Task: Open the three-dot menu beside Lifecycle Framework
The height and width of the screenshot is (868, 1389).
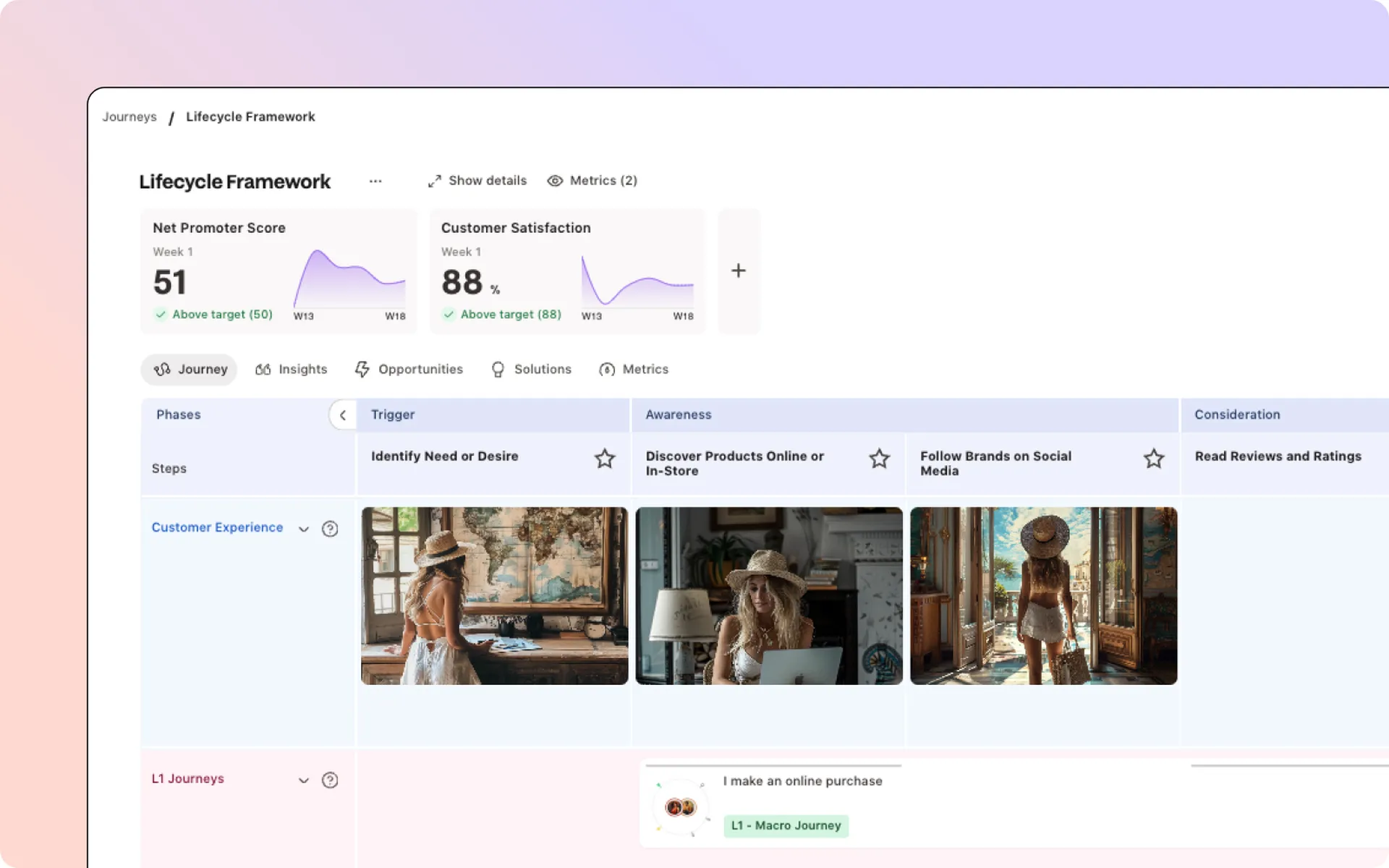Action: coord(375,181)
